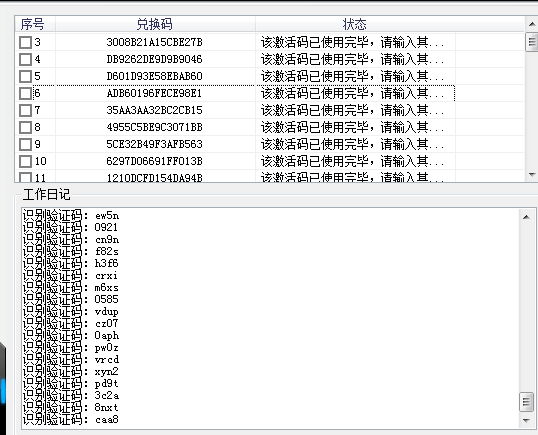The height and width of the screenshot is (435, 538).
Task: Click the code list scroll-up arrow
Action: pos(532,24)
